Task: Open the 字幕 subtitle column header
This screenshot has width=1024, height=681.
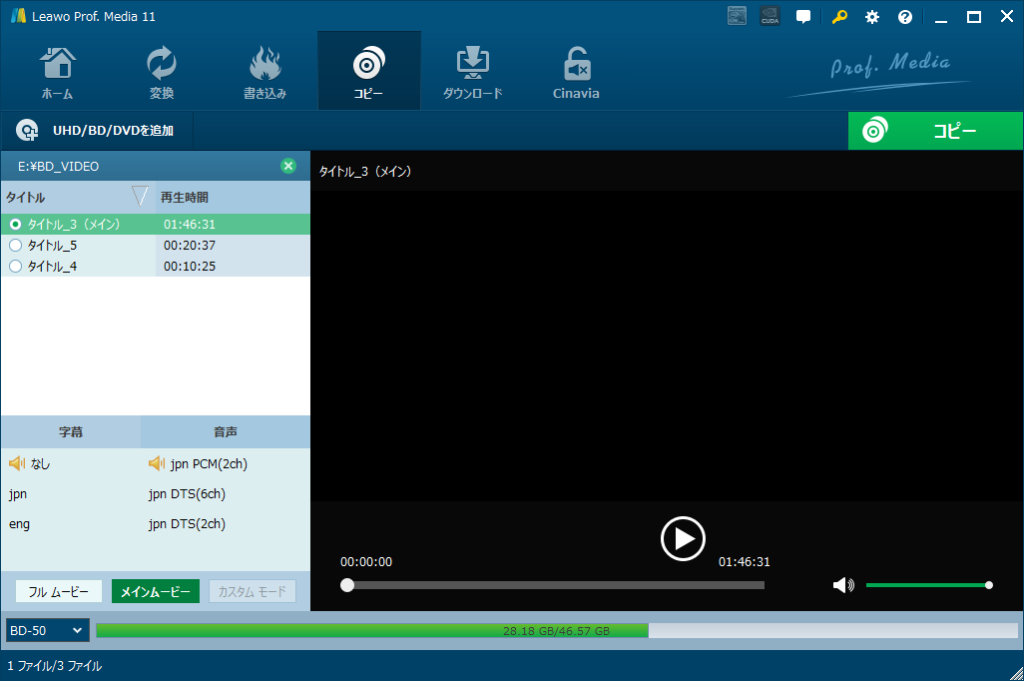Action: [71, 432]
